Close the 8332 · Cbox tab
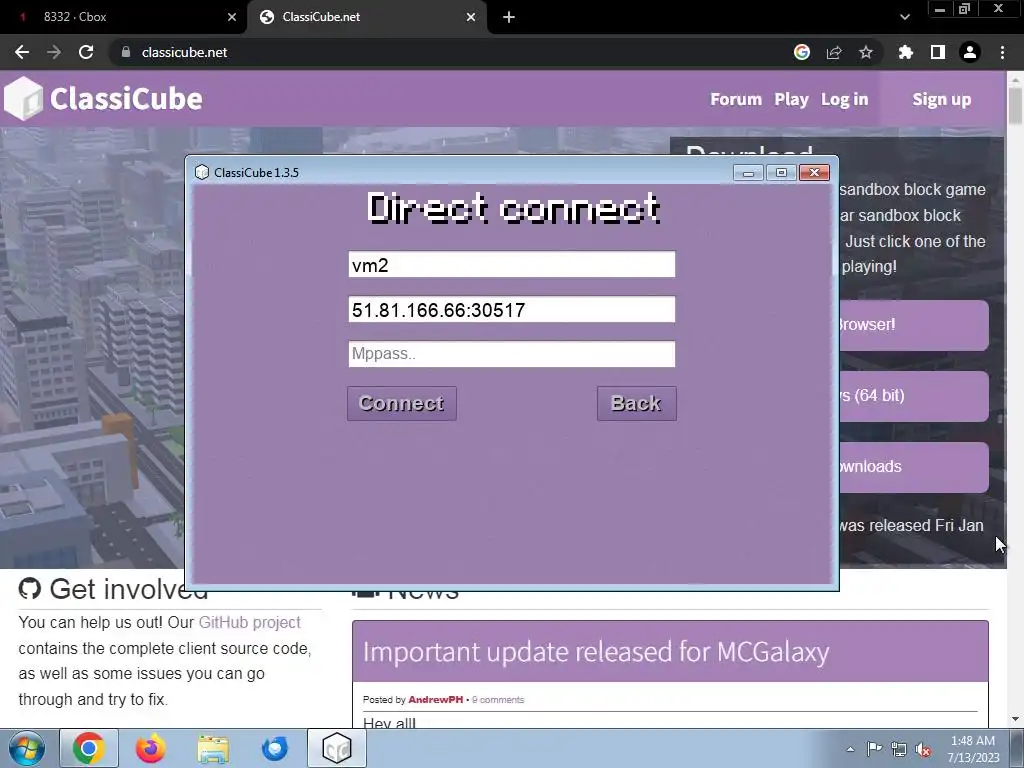 [x=232, y=17]
